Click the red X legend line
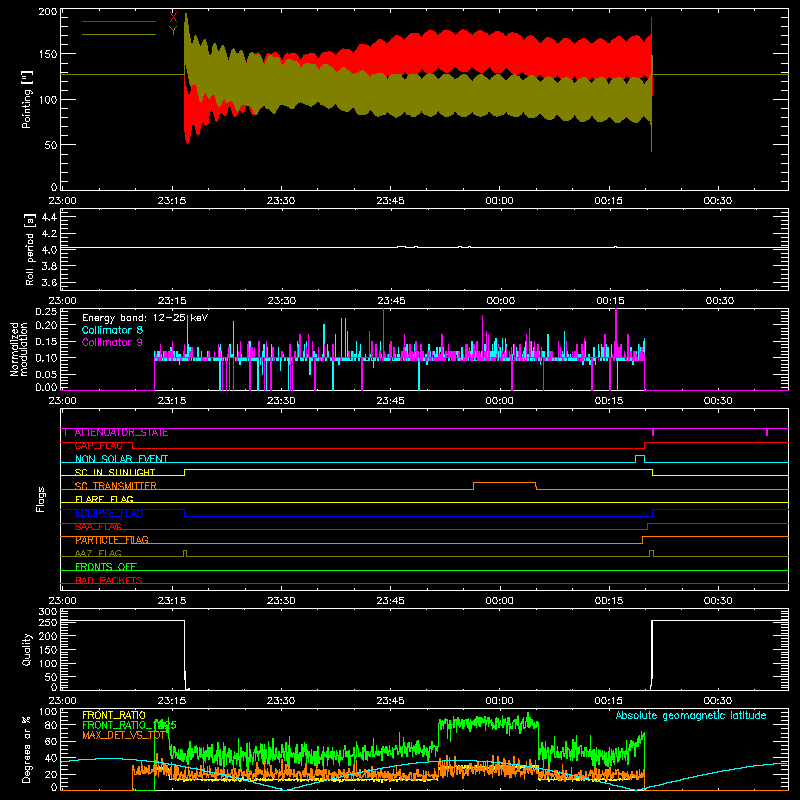This screenshot has height=800, width=800. tap(119, 21)
